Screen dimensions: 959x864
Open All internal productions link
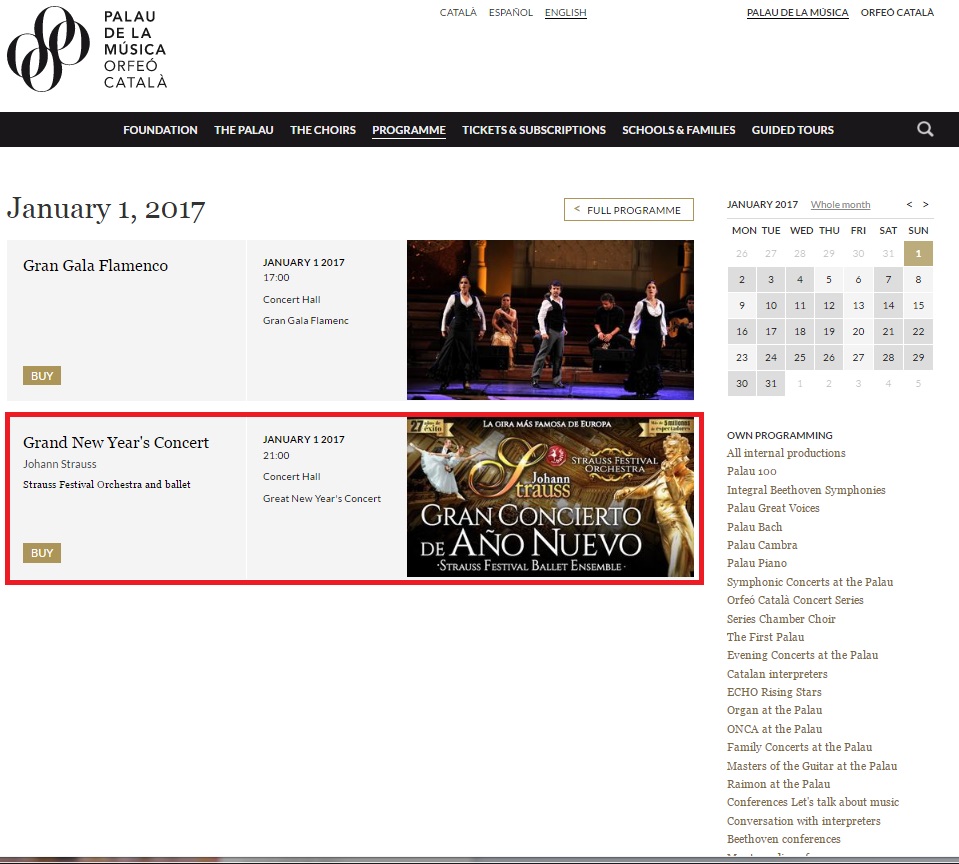786,453
